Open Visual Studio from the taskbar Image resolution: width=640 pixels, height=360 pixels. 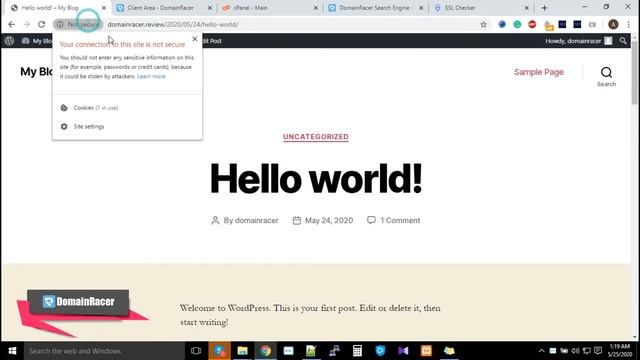[x=403, y=351]
